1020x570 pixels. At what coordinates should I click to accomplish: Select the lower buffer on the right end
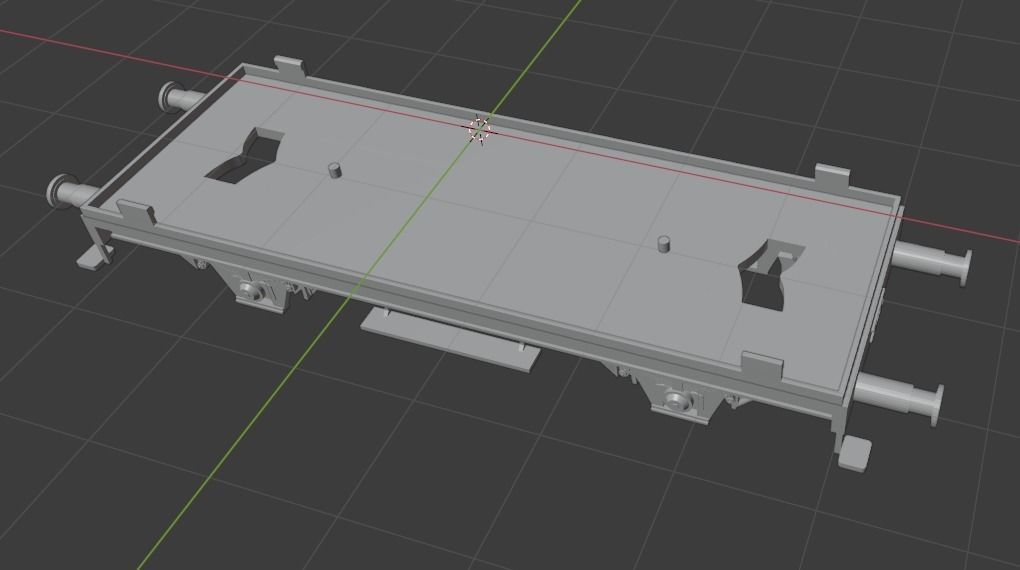coord(900,398)
